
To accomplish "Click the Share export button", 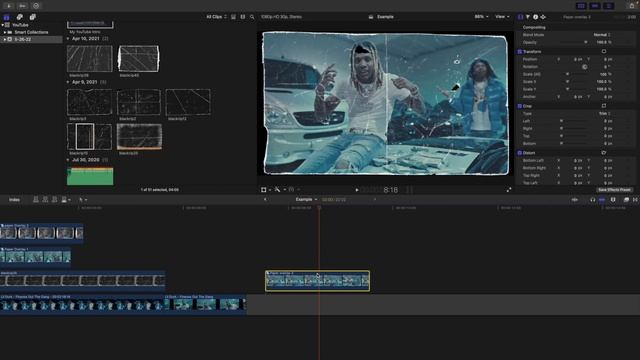I will pyautogui.click(x=632, y=6).
